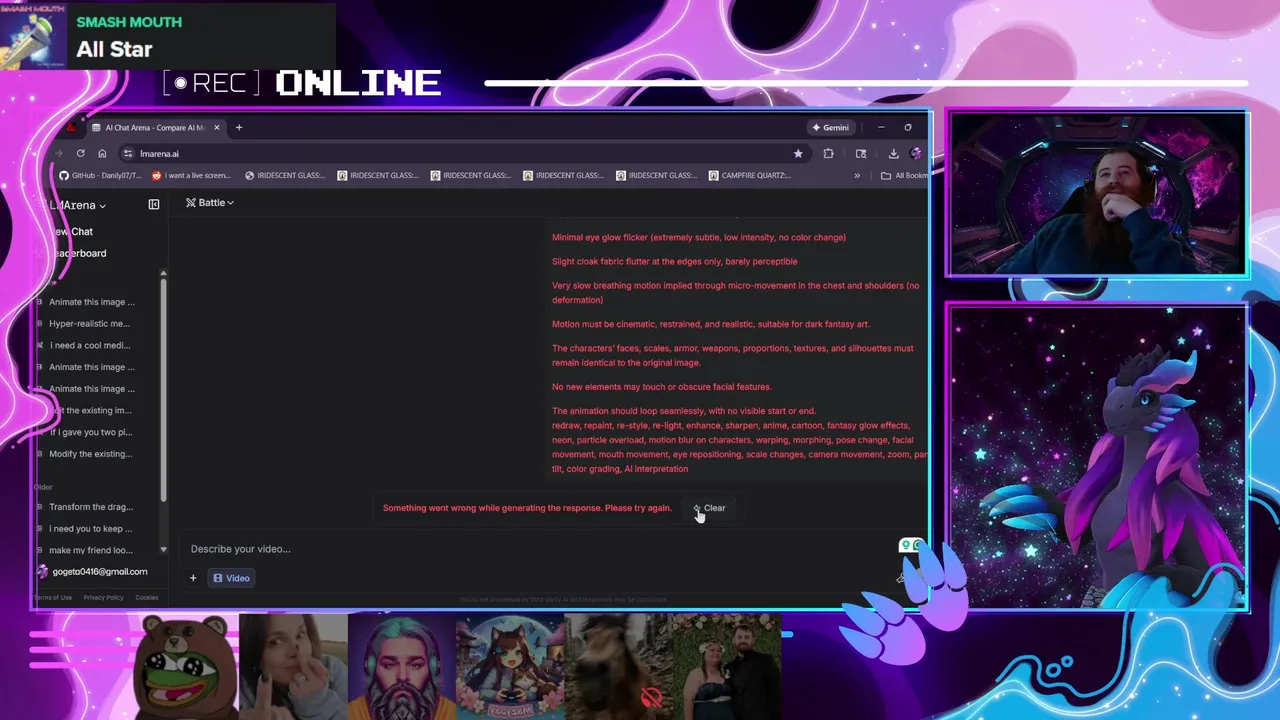
Task: Click the Pepe bear avatar in overlay
Action: point(185,665)
